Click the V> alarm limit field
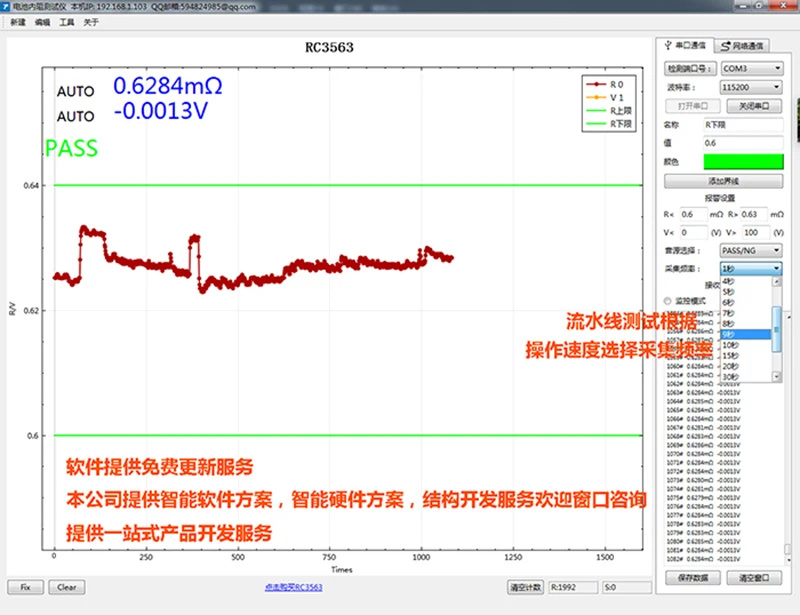The image size is (800, 615). (756, 233)
